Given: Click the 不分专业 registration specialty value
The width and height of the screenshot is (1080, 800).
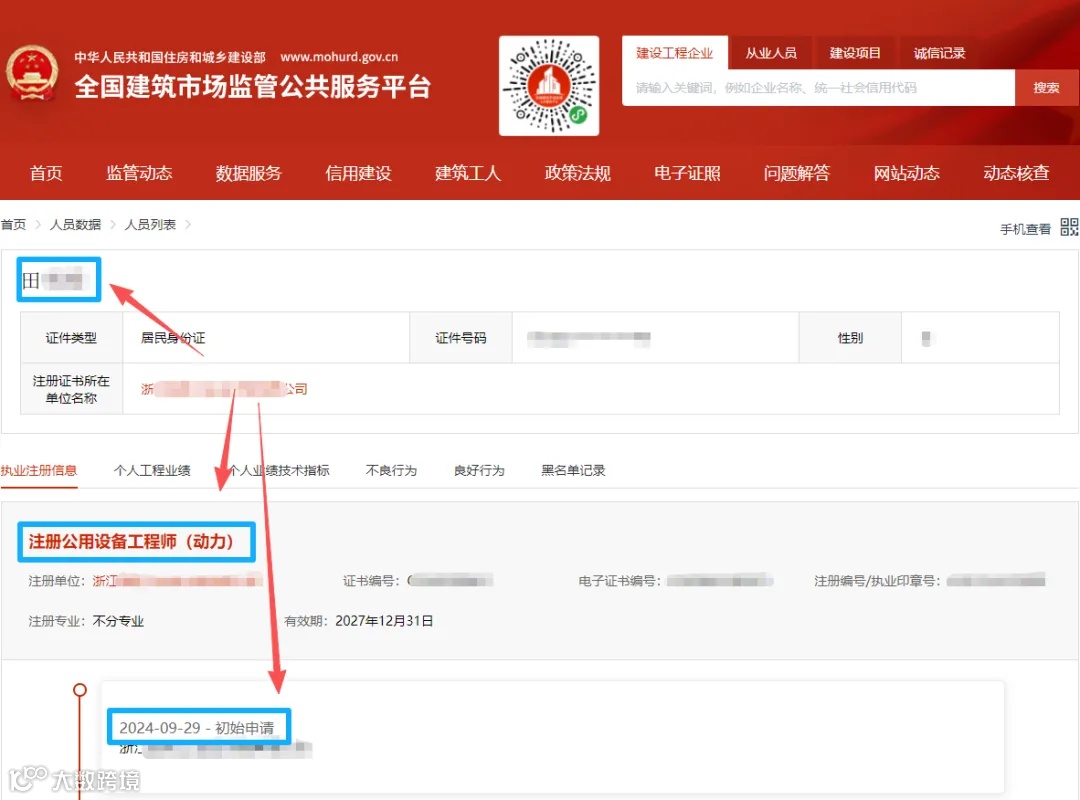Looking at the screenshot, I should 118,621.
